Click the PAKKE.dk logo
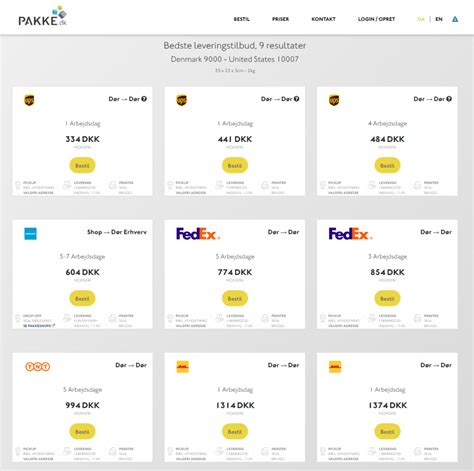This screenshot has height=471, width=474. click(x=42, y=17)
